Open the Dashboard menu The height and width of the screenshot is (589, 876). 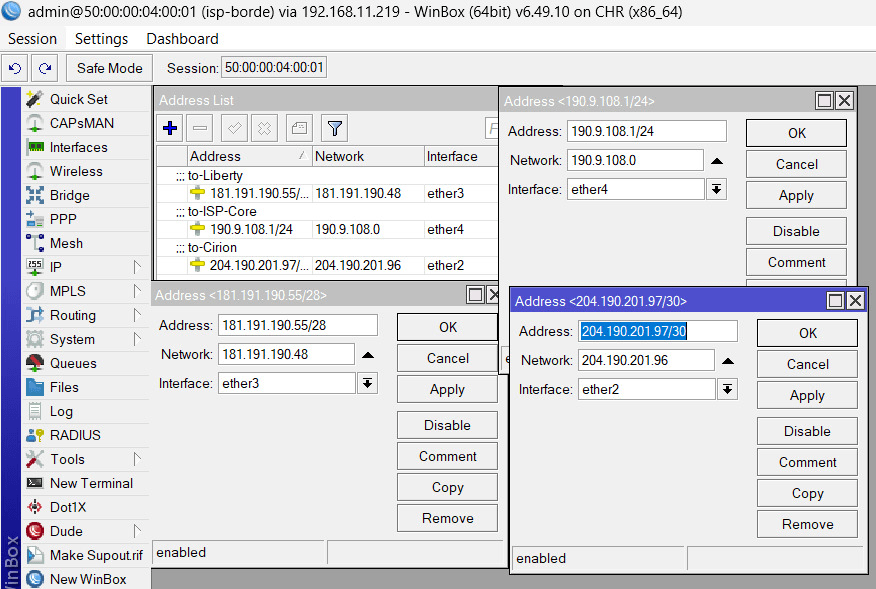pos(182,39)
